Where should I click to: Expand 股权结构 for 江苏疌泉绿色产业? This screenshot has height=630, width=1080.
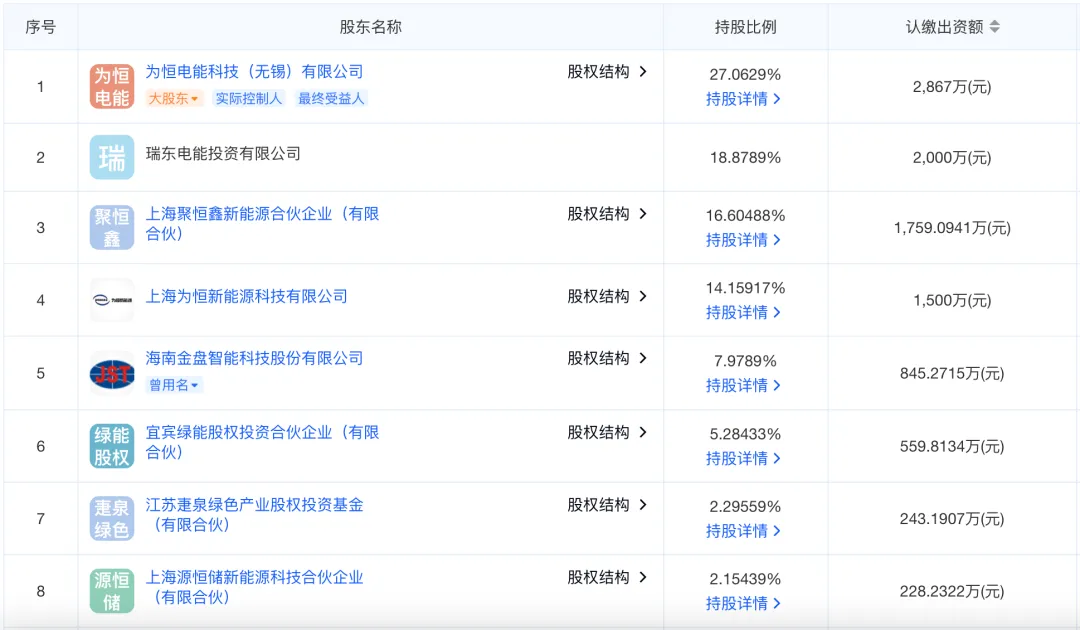[607, 505]
